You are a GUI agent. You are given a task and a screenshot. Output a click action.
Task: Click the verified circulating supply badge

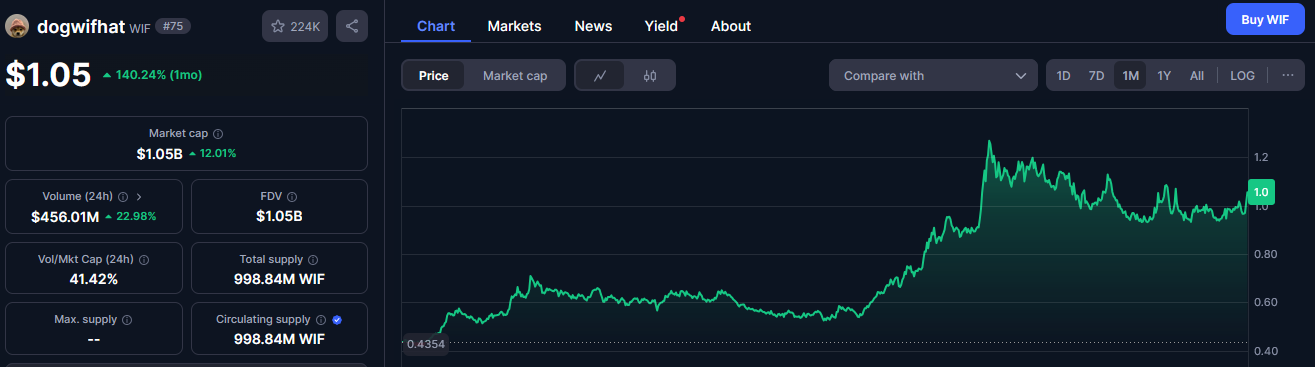(x=337, y=320)
